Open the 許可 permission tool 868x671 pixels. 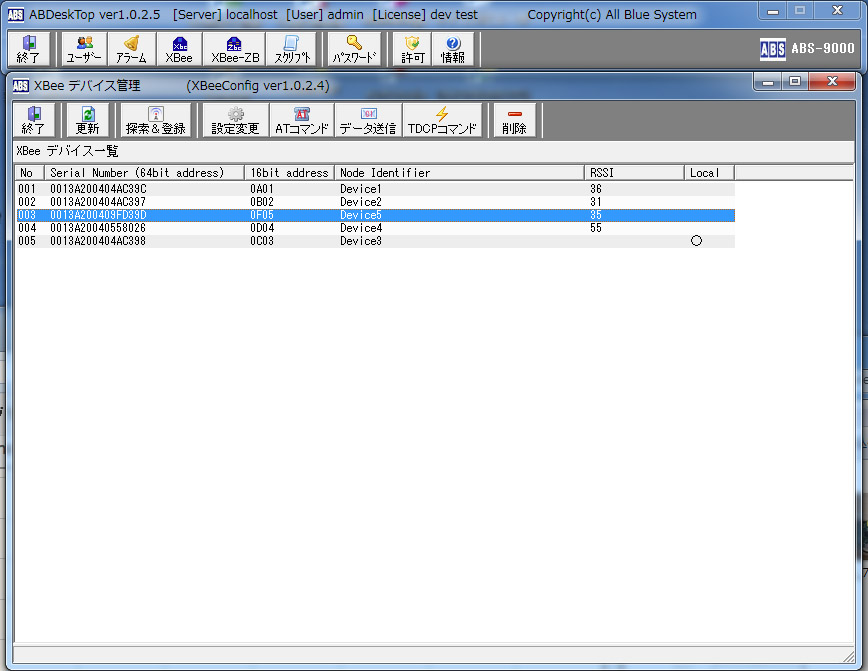pos(412,49)
